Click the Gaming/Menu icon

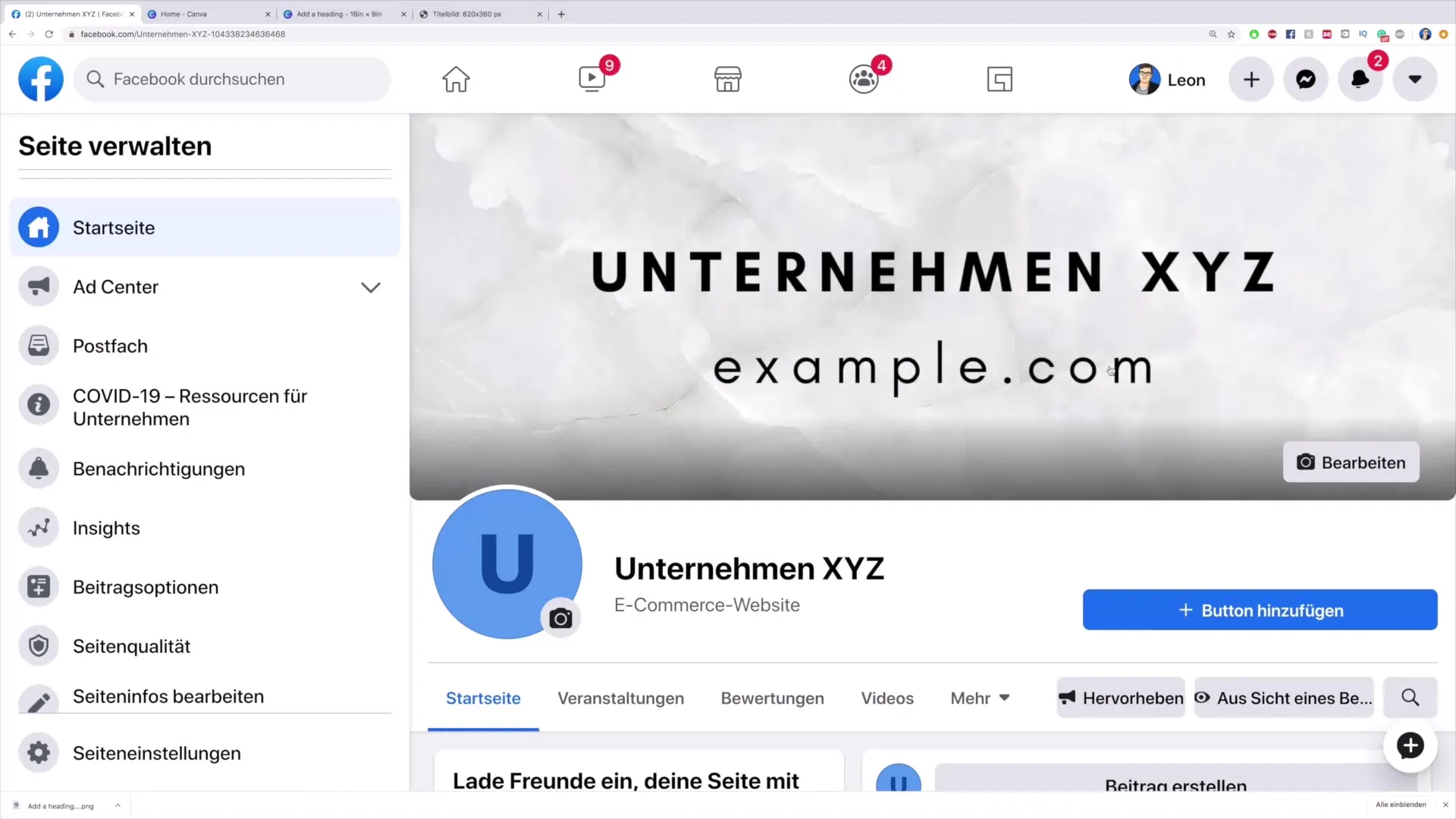[999, 79]
